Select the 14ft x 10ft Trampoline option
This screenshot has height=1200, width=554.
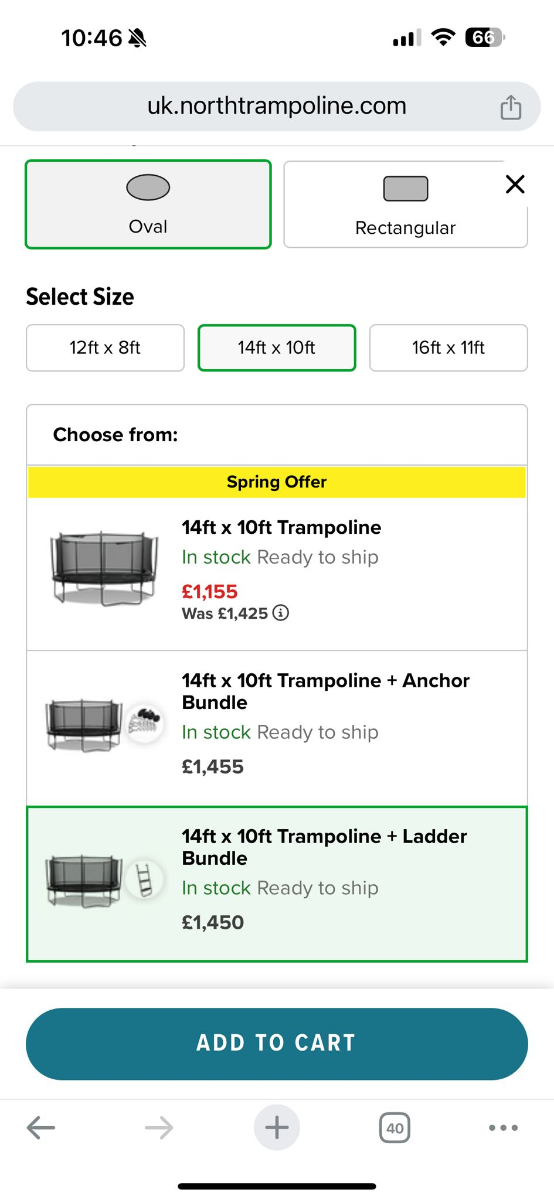[x=277, y=574]
